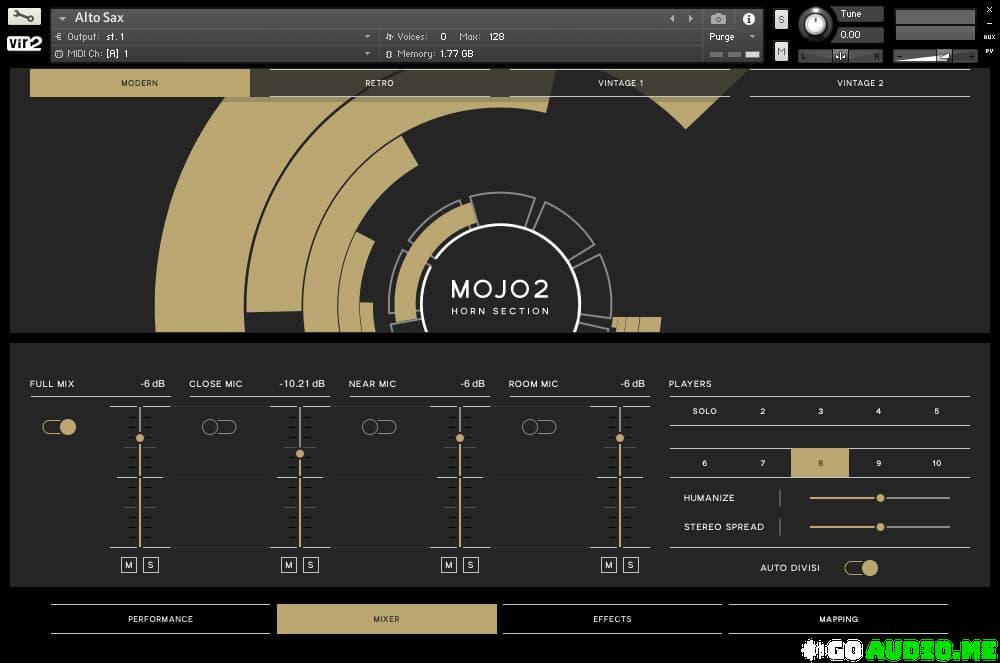
Task: Click the pan center marker icon
Action: (x=840, y=56)
